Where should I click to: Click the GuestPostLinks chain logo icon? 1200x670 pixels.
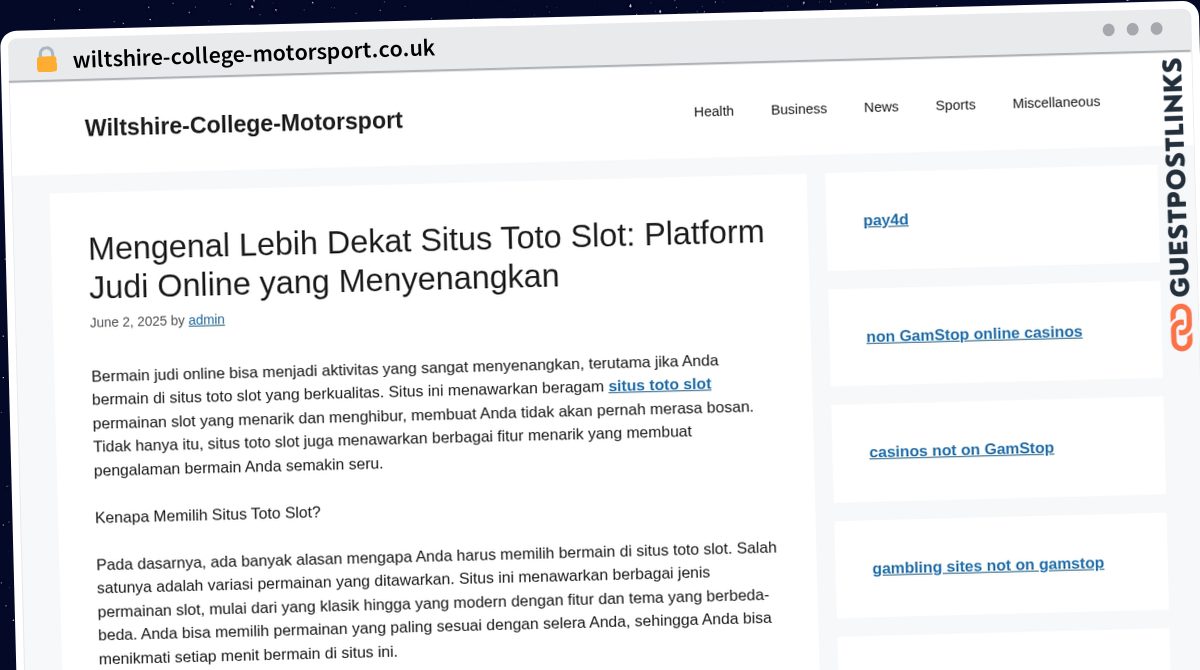[x=1181, y=328]
